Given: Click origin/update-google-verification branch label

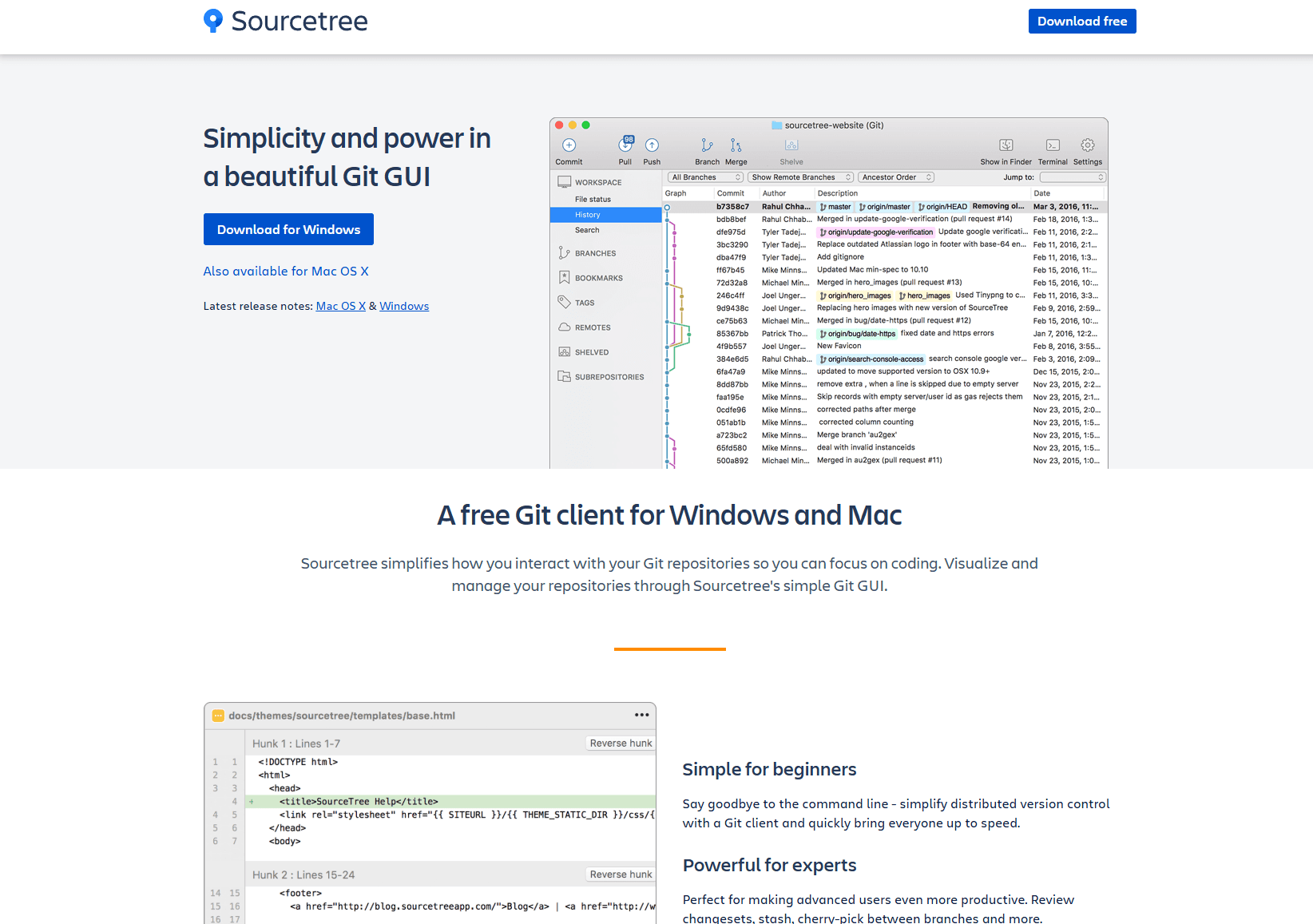Looking at the screenshot, I should click(876, 232).
